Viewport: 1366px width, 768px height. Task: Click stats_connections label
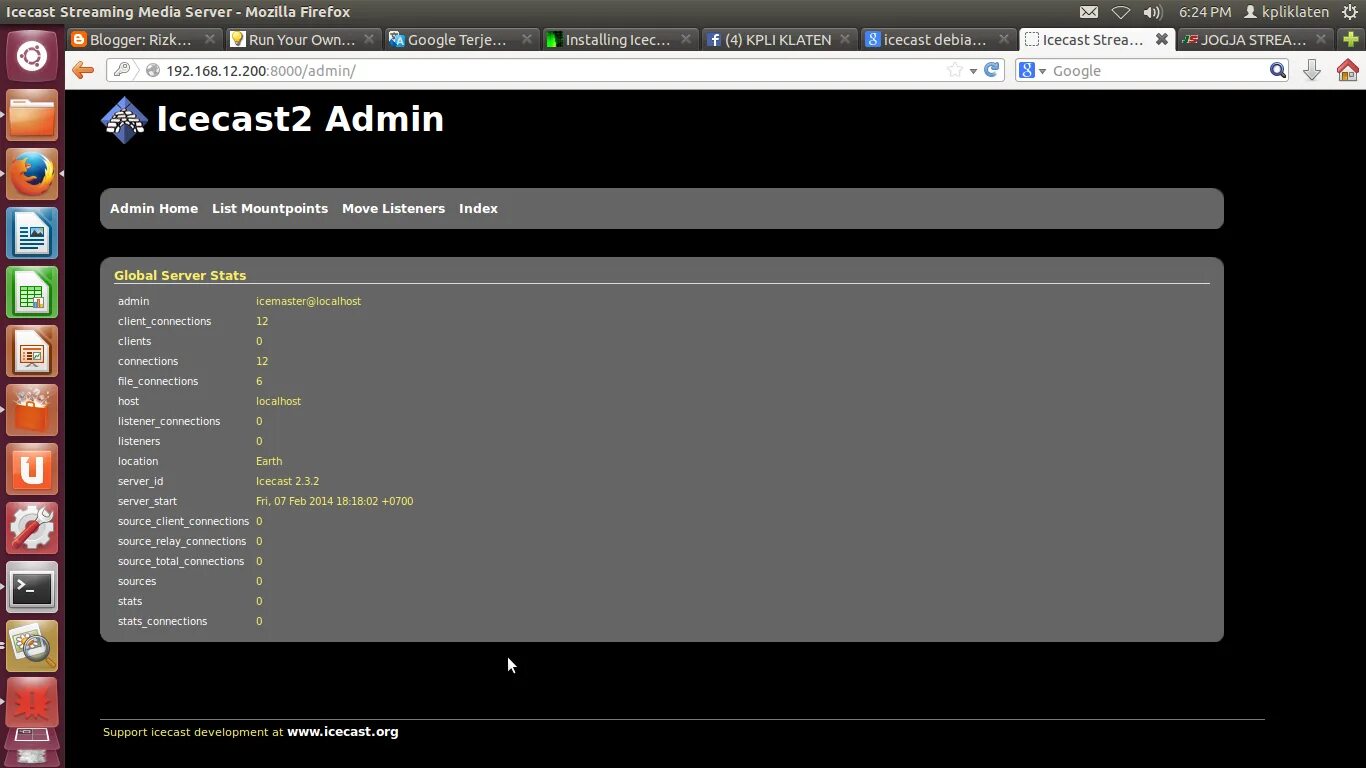coord(162,621)
